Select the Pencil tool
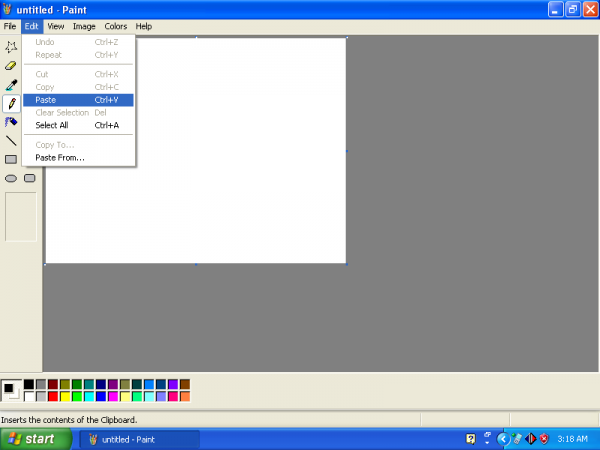This screenshot has height=450, width=600. [x=11, y=104]
